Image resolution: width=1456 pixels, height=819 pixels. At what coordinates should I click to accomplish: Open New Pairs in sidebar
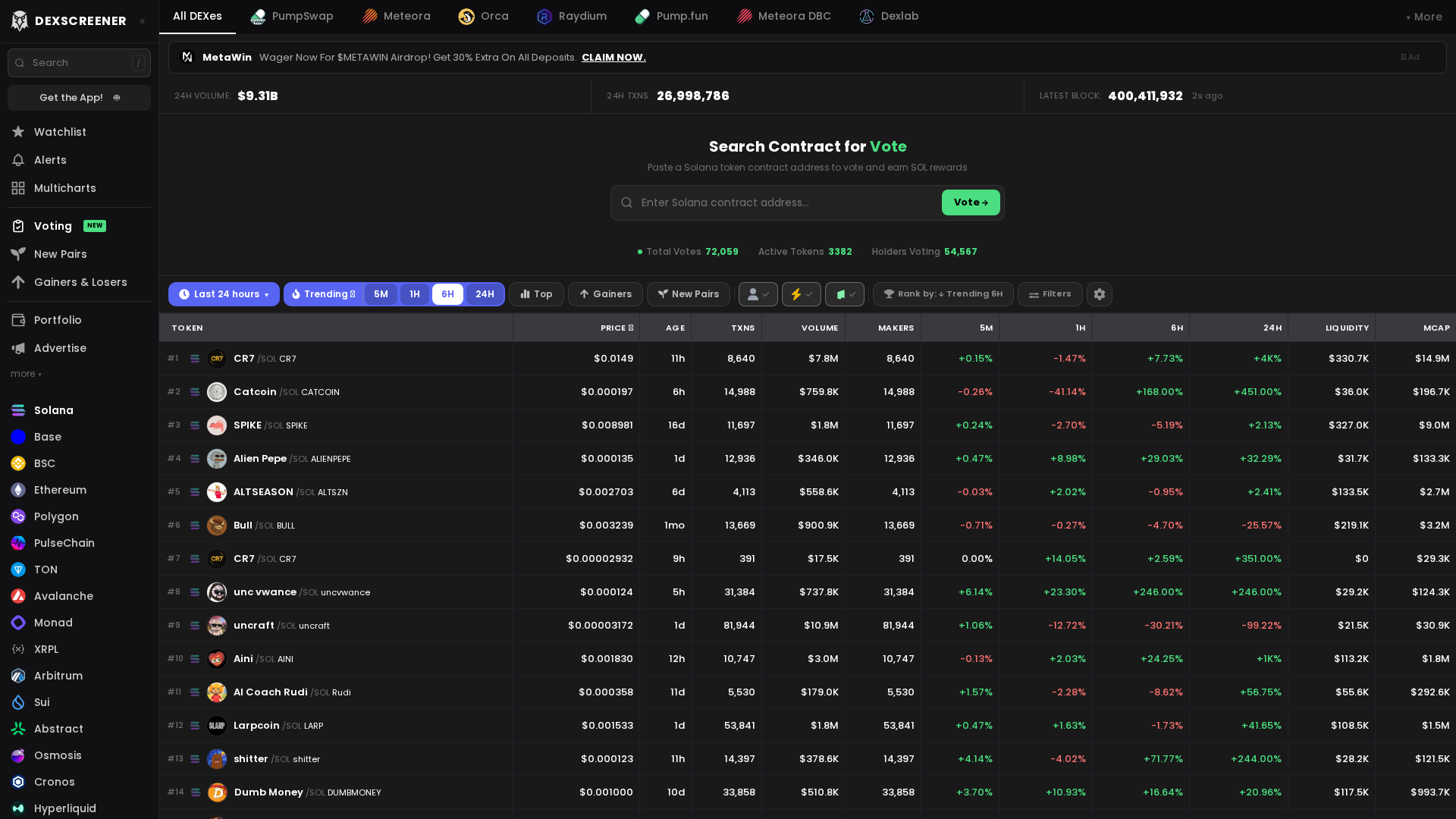[79, 254]
